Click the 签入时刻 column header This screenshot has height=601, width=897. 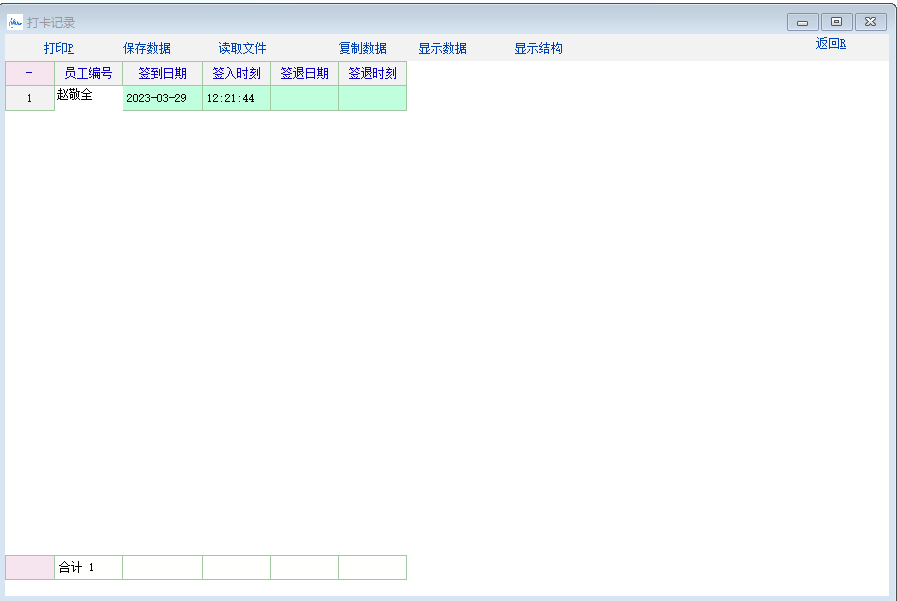pyautogui.click(x=236, y=73)
